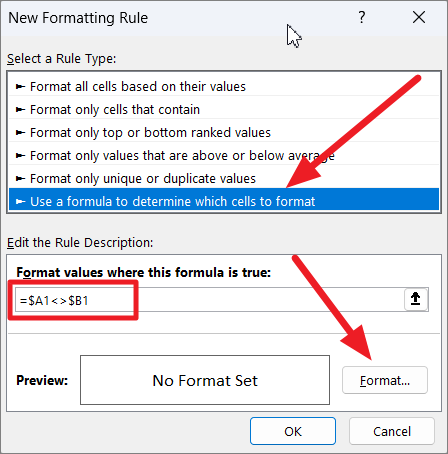Choose 'Format only values that are above or below average'
This screenshot has width=448, height=454.
[224, 156]
